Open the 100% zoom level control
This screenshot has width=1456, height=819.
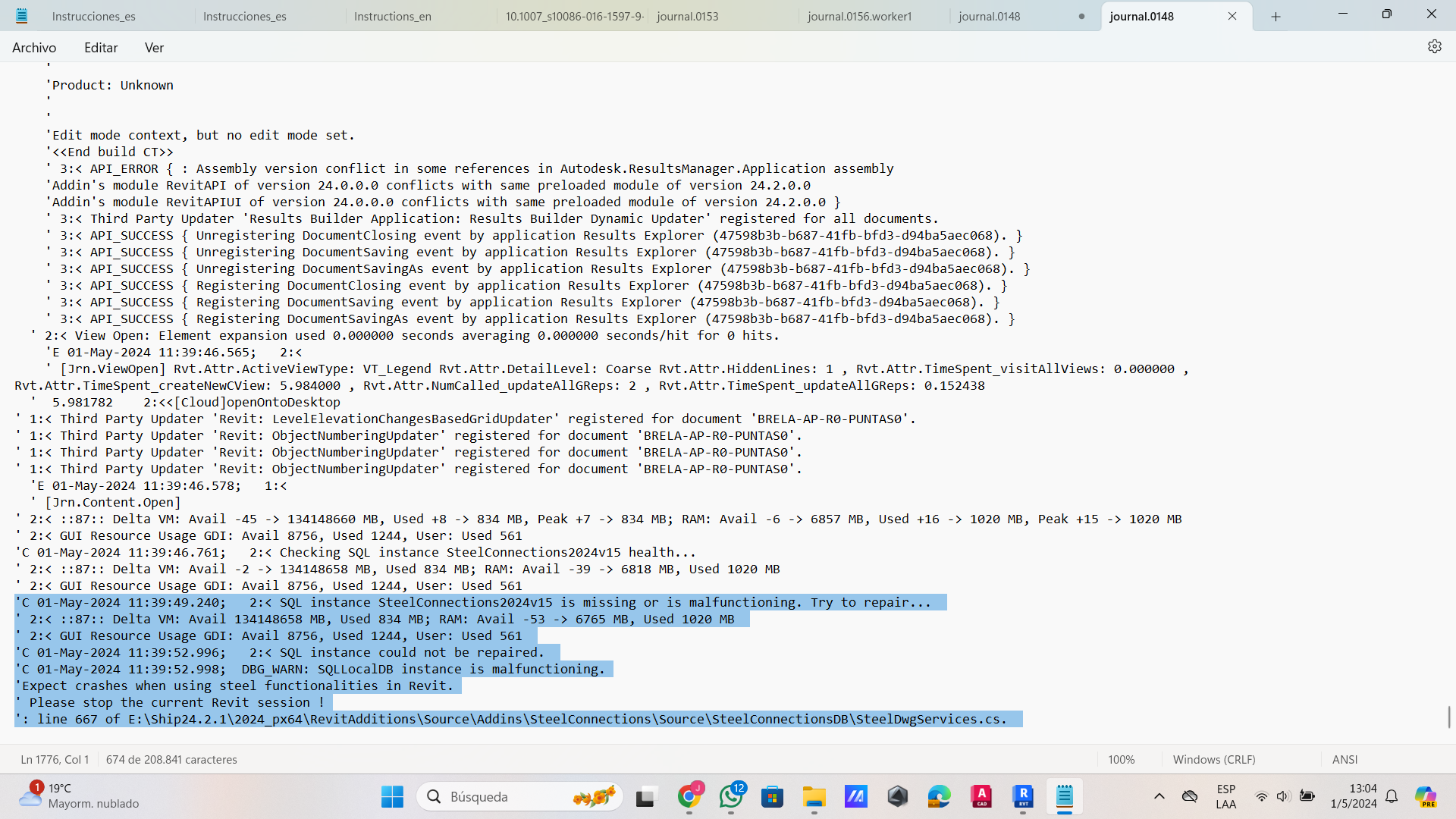[1121, 759]
